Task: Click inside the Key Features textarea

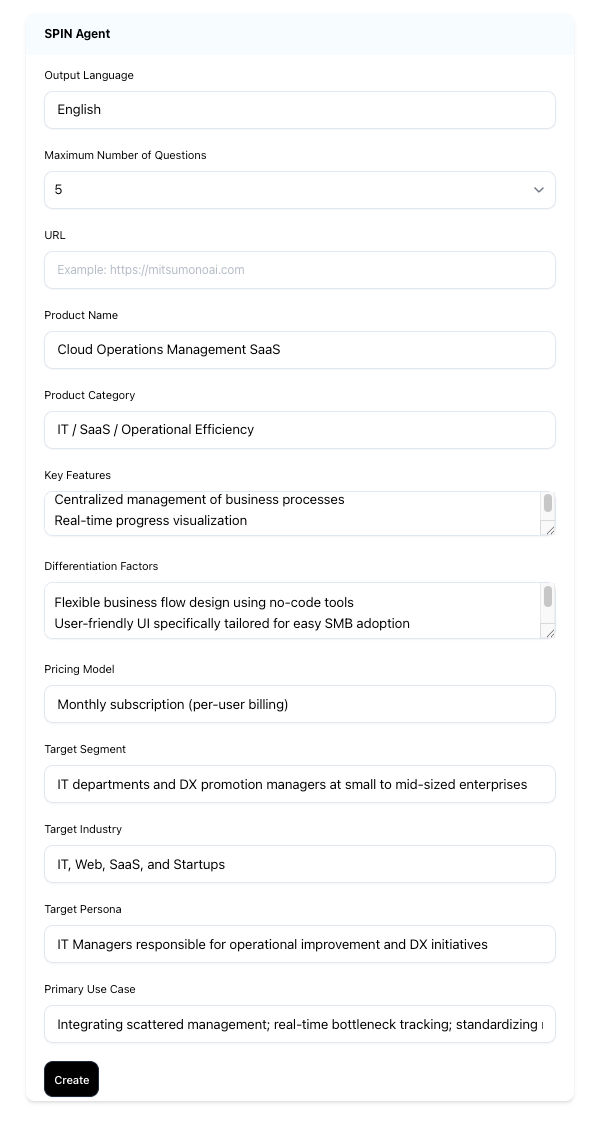Action: [x=290, y=513]
